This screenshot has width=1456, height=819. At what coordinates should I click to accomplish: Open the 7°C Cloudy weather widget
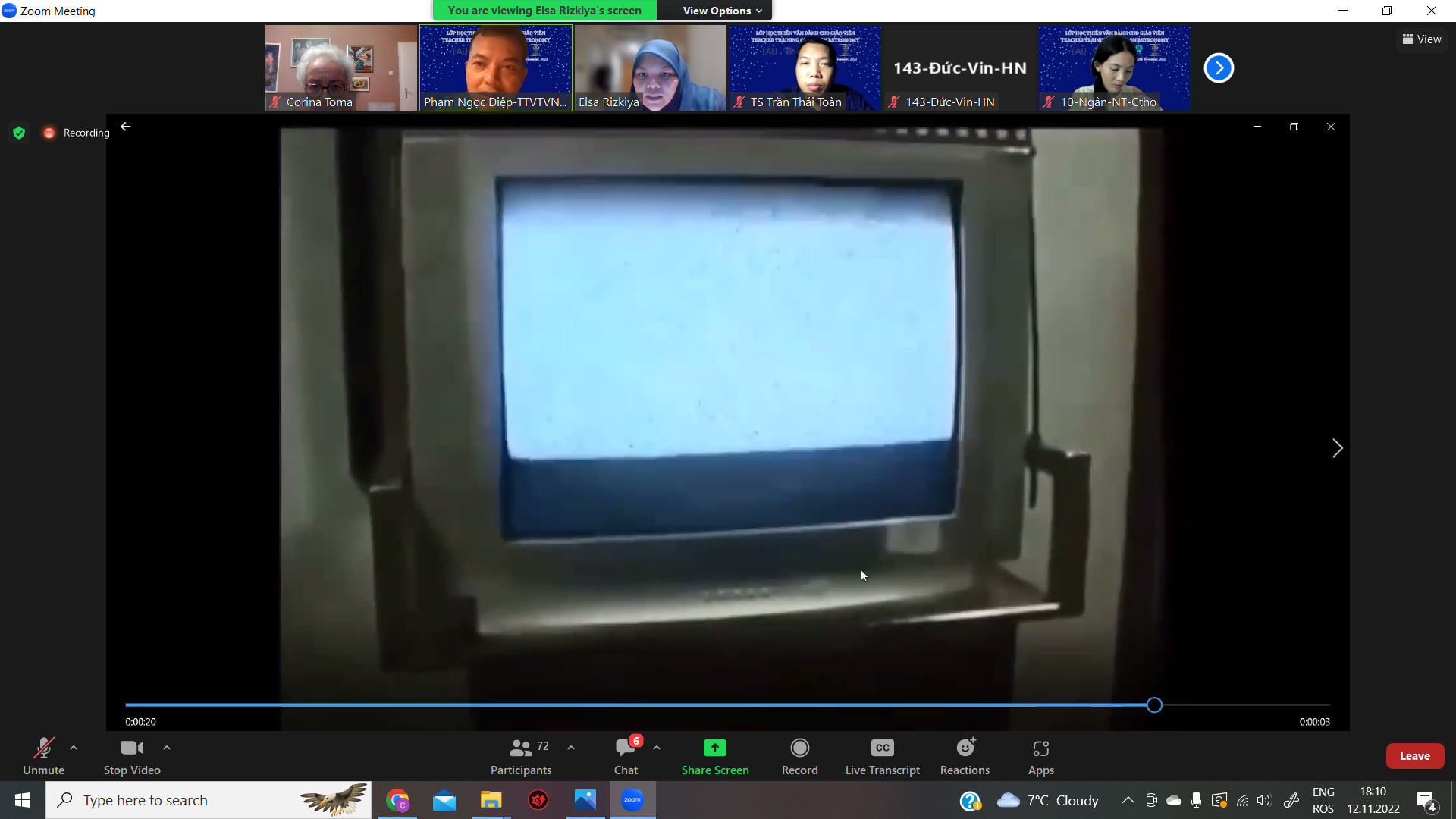1048,801
